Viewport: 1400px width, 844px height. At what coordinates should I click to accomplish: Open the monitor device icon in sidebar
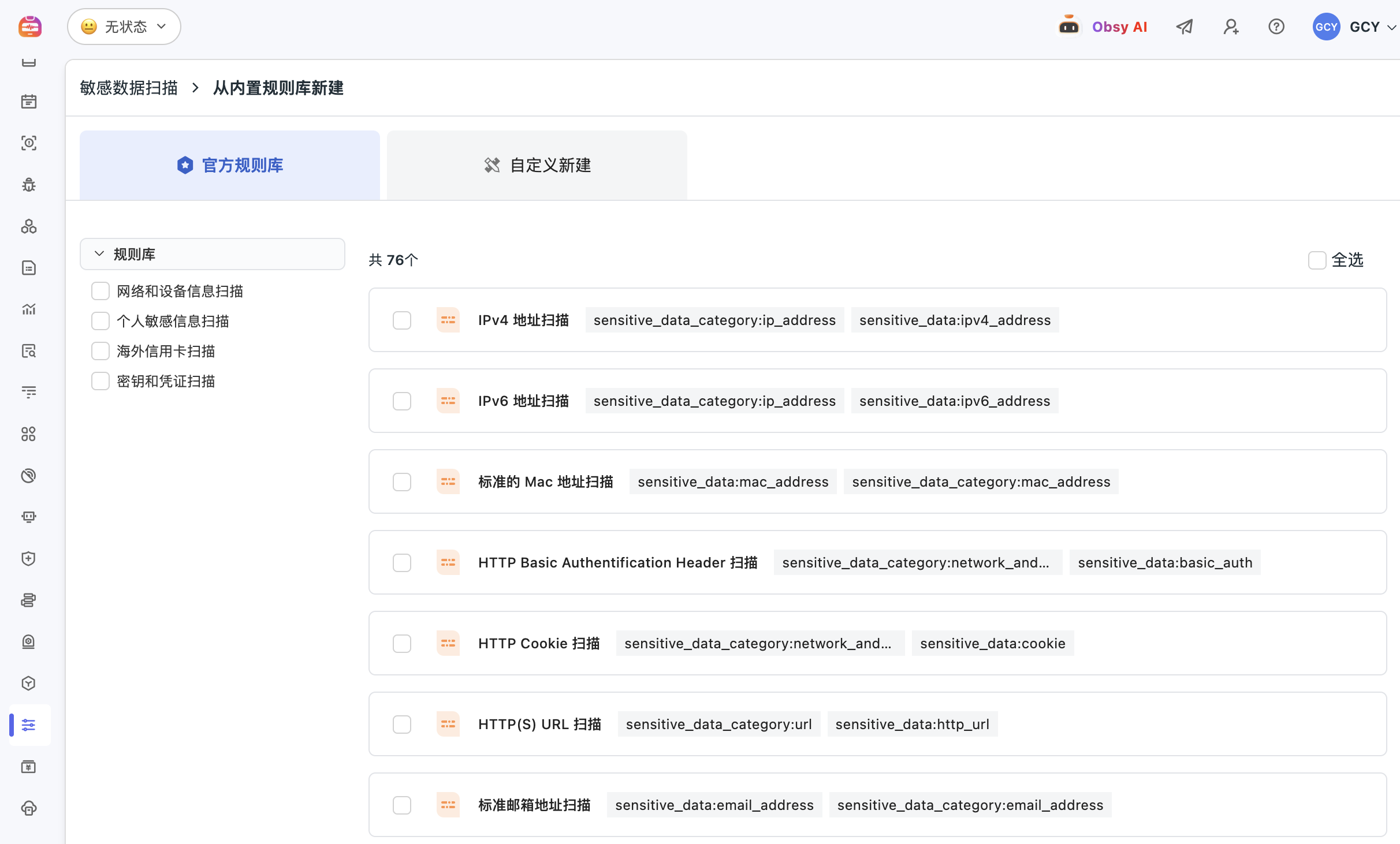29,517
